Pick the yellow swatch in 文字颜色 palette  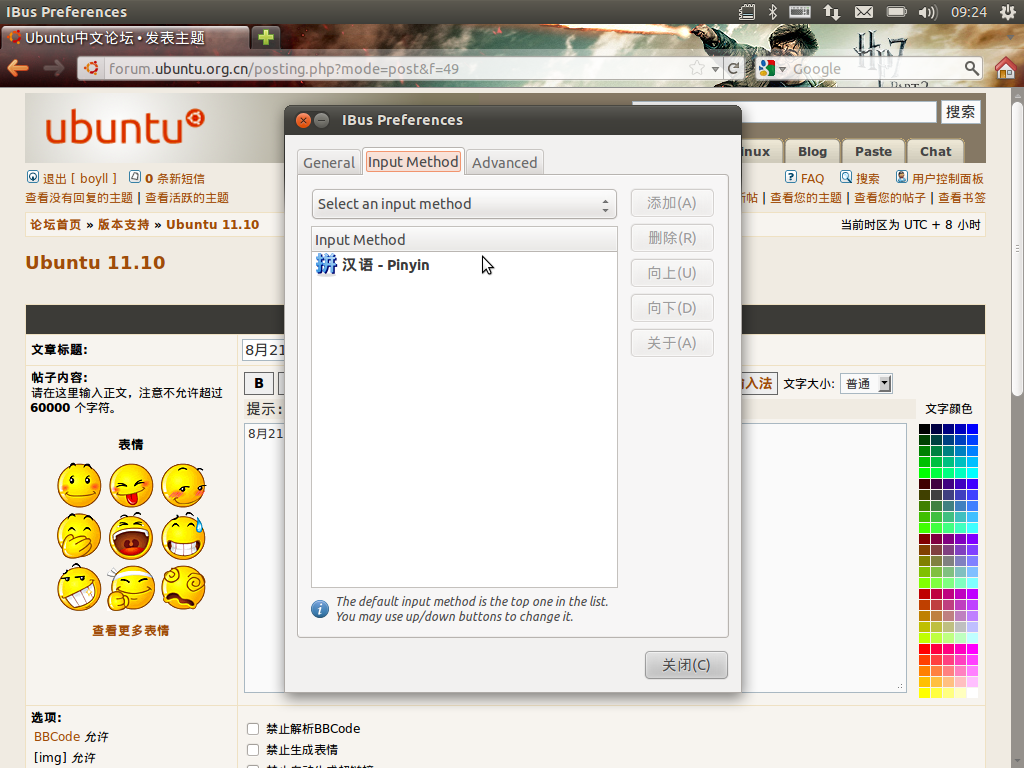[924, 692]
